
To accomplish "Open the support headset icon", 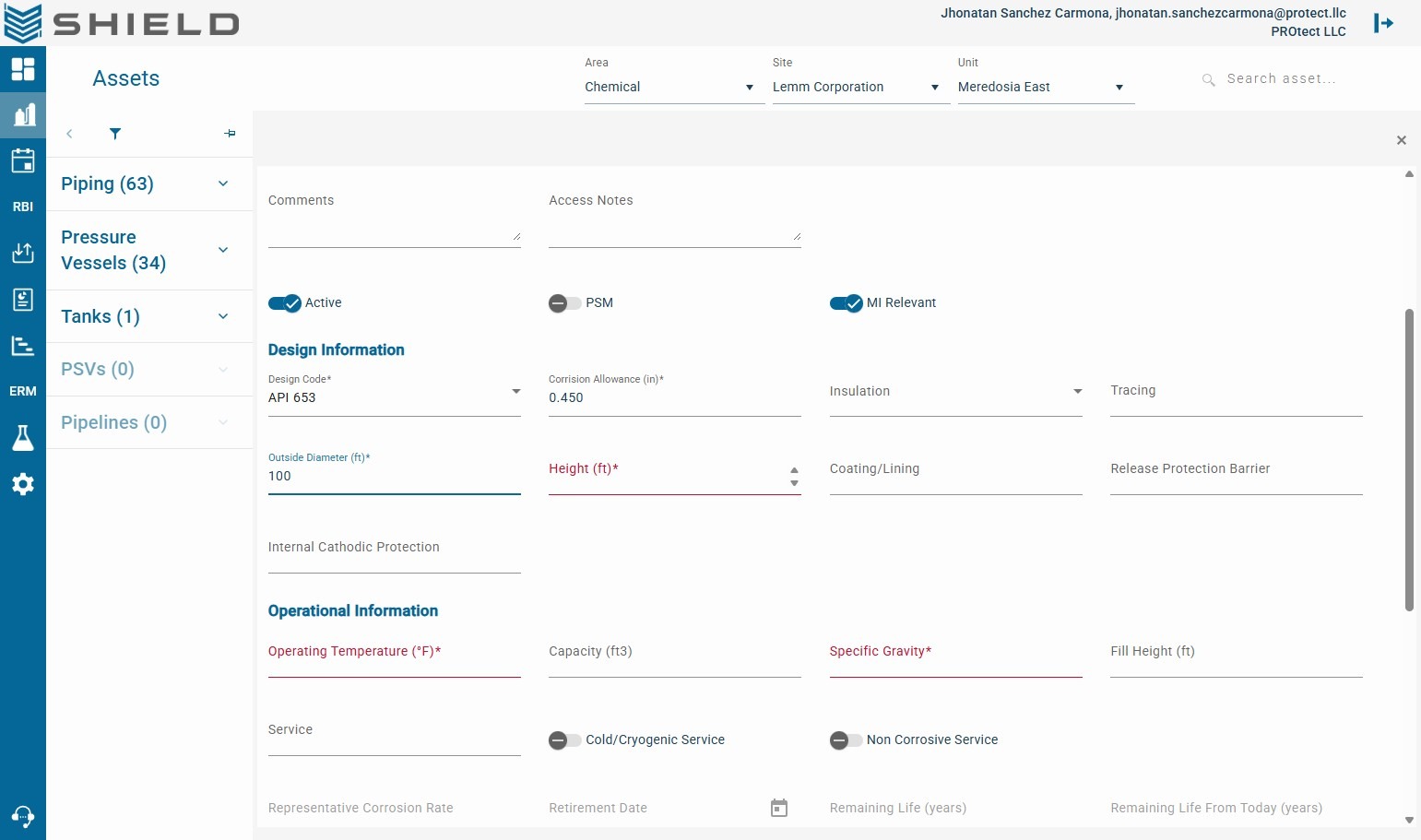I will pos(23,816).
